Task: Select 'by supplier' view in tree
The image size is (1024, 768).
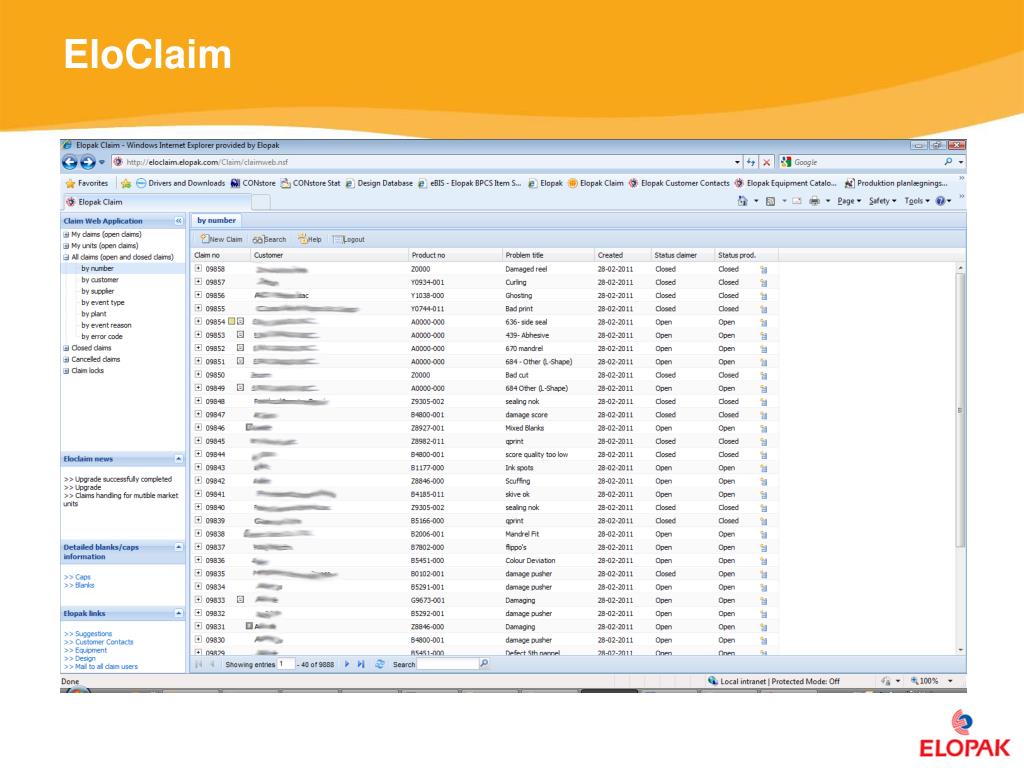Action: point(98,291)
